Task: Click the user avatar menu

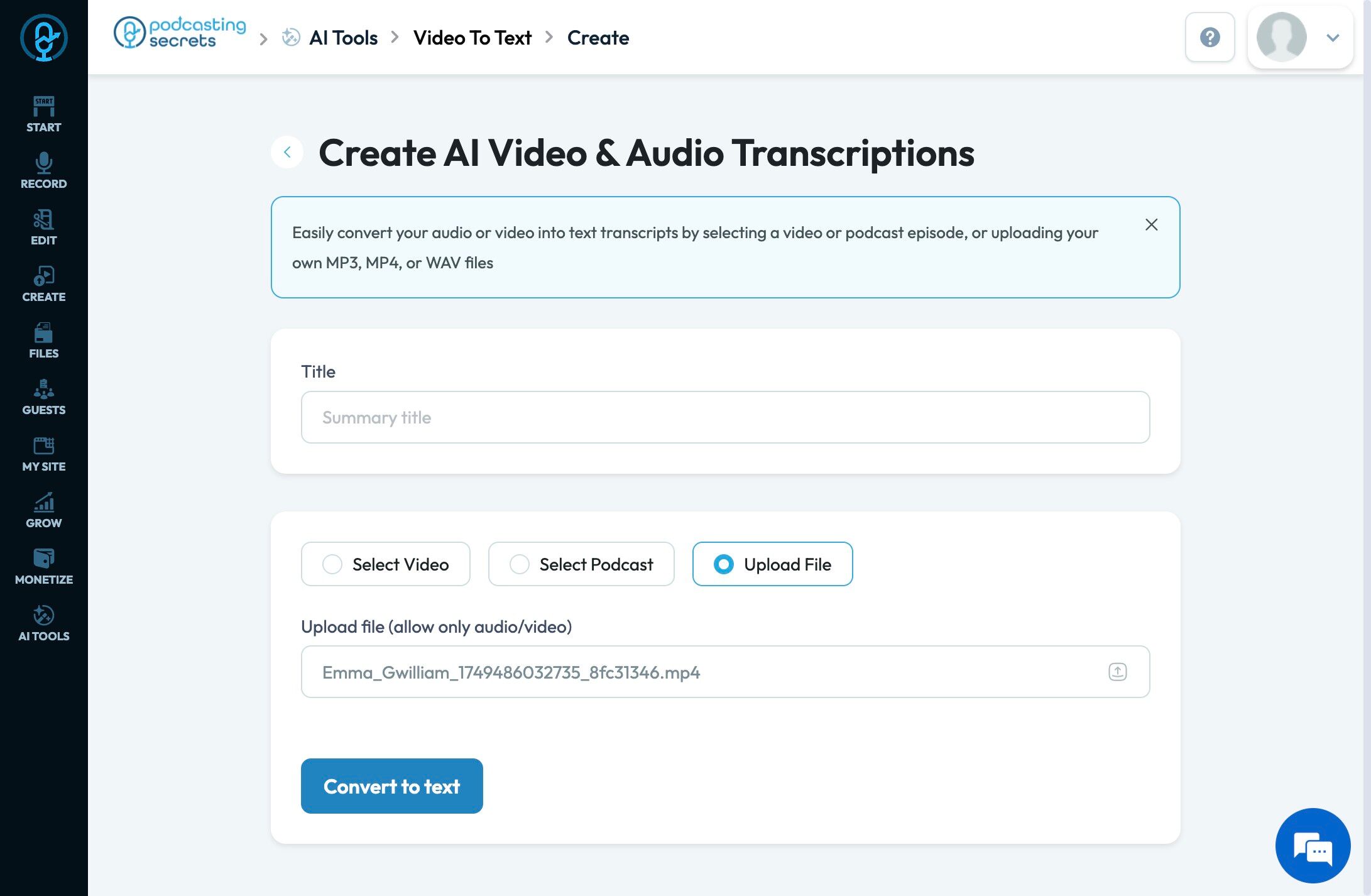Action: tap(1281, 37)
